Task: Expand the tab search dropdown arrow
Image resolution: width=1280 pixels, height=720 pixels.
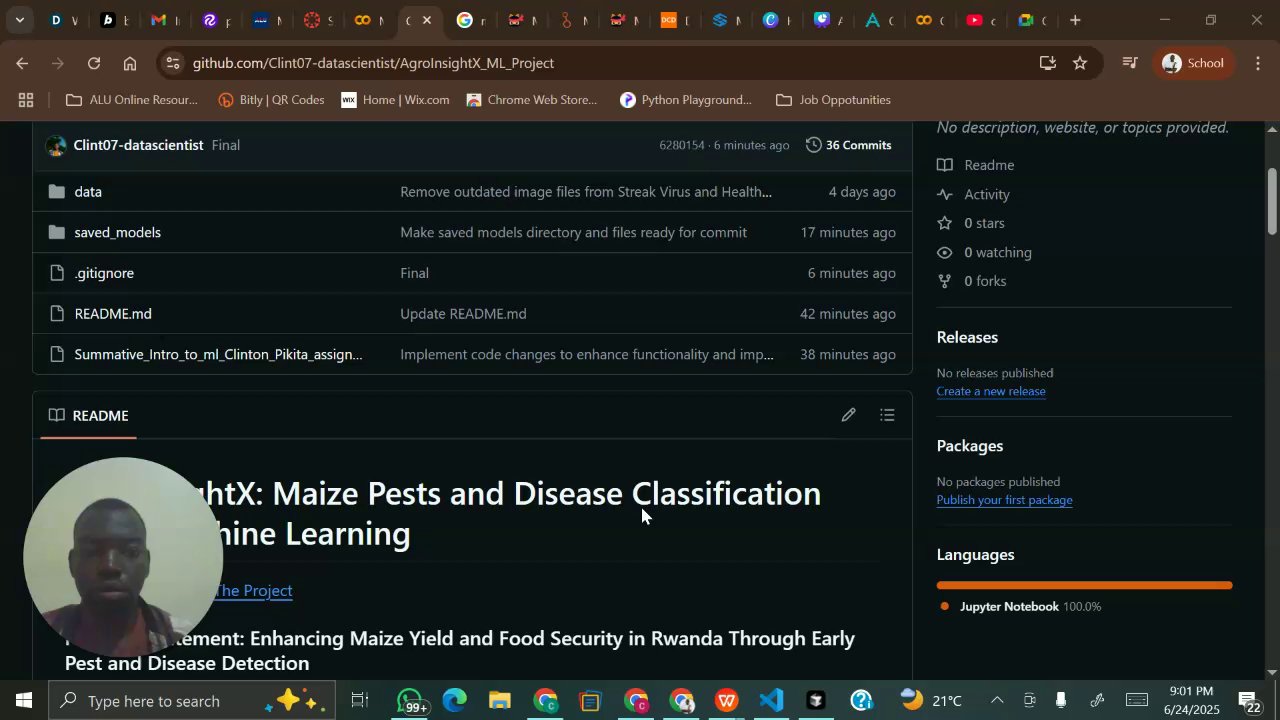Action: point(19,20)
